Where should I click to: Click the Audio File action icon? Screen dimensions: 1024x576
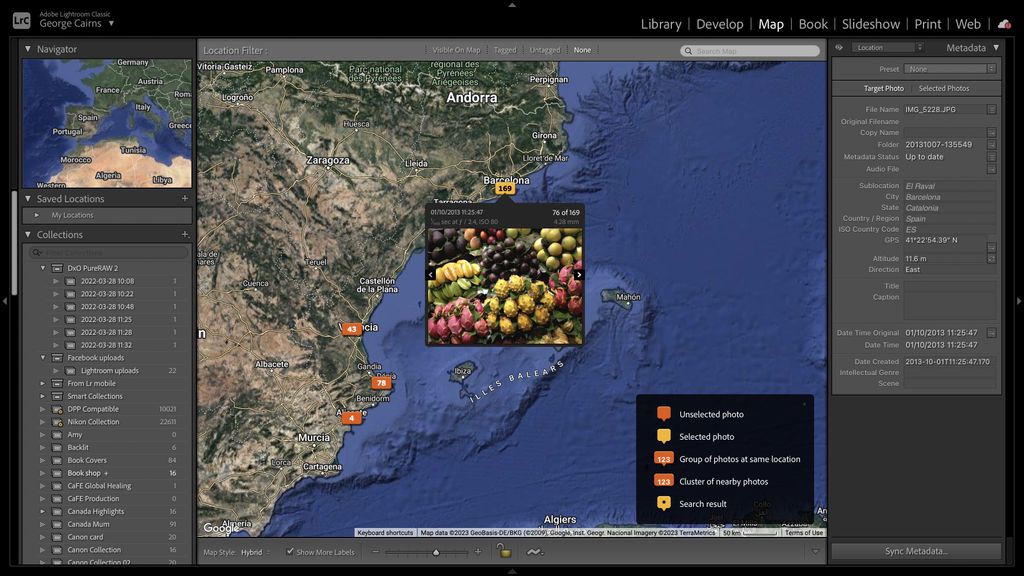click(991, 169)
